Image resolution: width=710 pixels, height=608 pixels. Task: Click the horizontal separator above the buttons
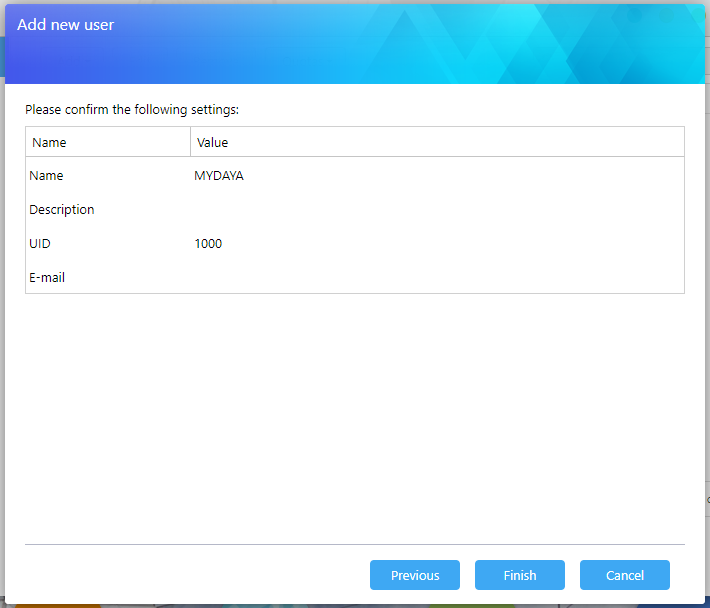[355, 544]
